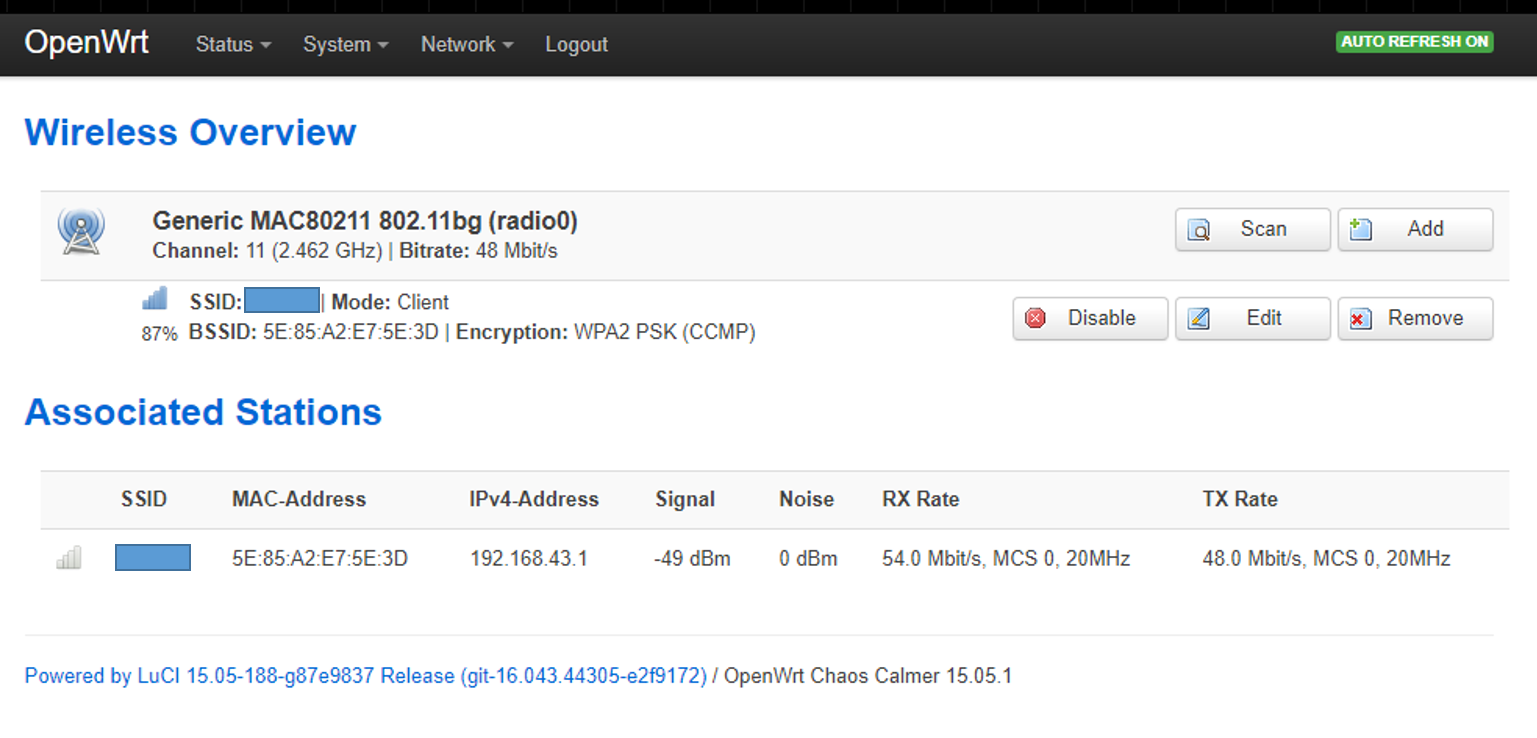Click the red disable icon on the Disable button

(x=1036, y=318)
